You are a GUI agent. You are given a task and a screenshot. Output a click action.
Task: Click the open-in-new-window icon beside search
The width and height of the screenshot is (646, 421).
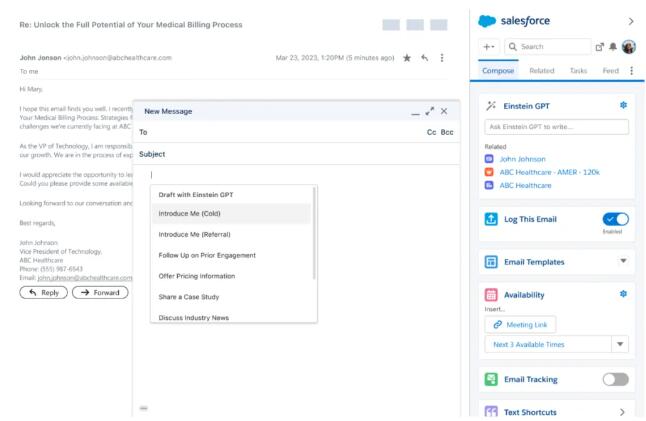(600, 47)
